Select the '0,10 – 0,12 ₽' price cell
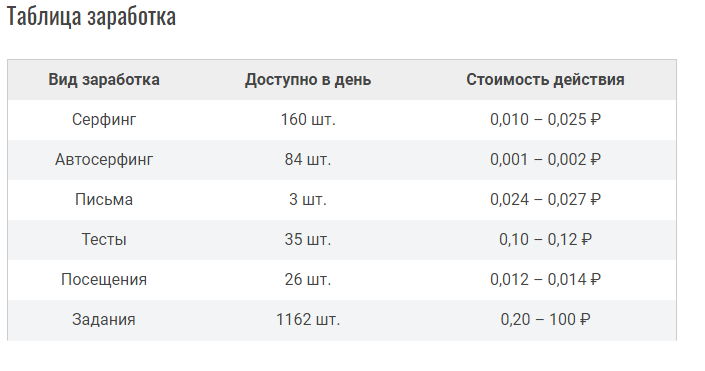 pyautogui.click(x=545, y=239)
